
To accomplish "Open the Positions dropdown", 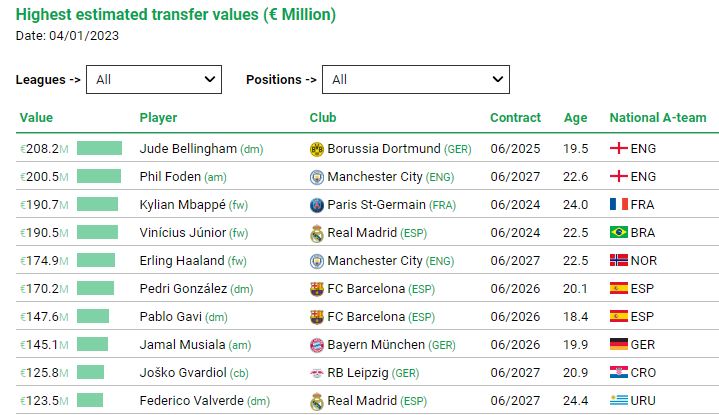I will (x=419, y=79).
